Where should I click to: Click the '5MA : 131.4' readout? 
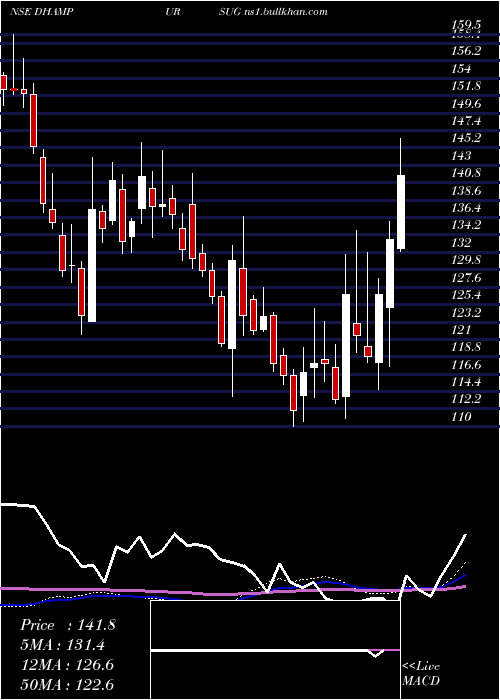tap(62, 645)
